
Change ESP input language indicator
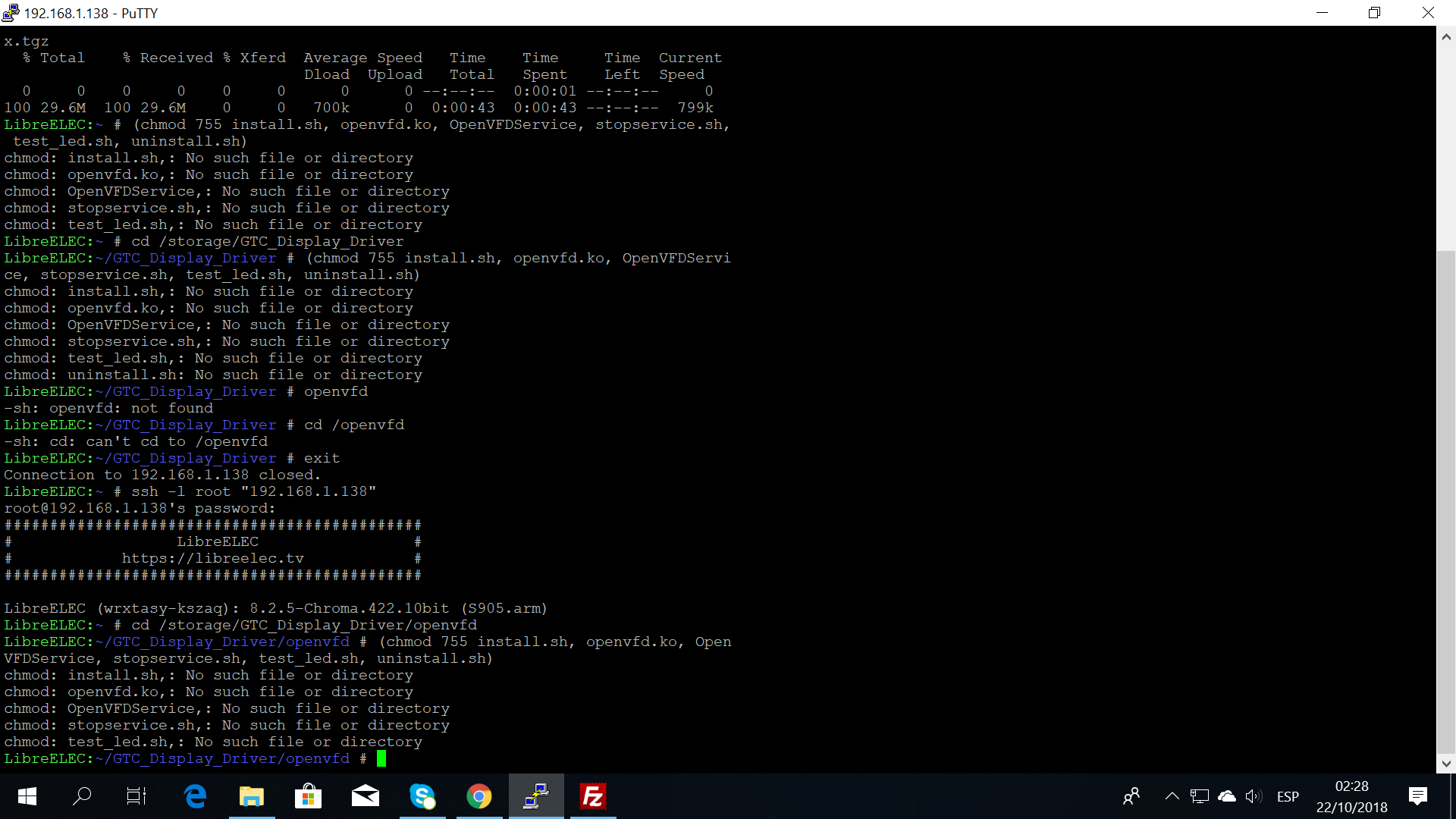[1288, 796]
